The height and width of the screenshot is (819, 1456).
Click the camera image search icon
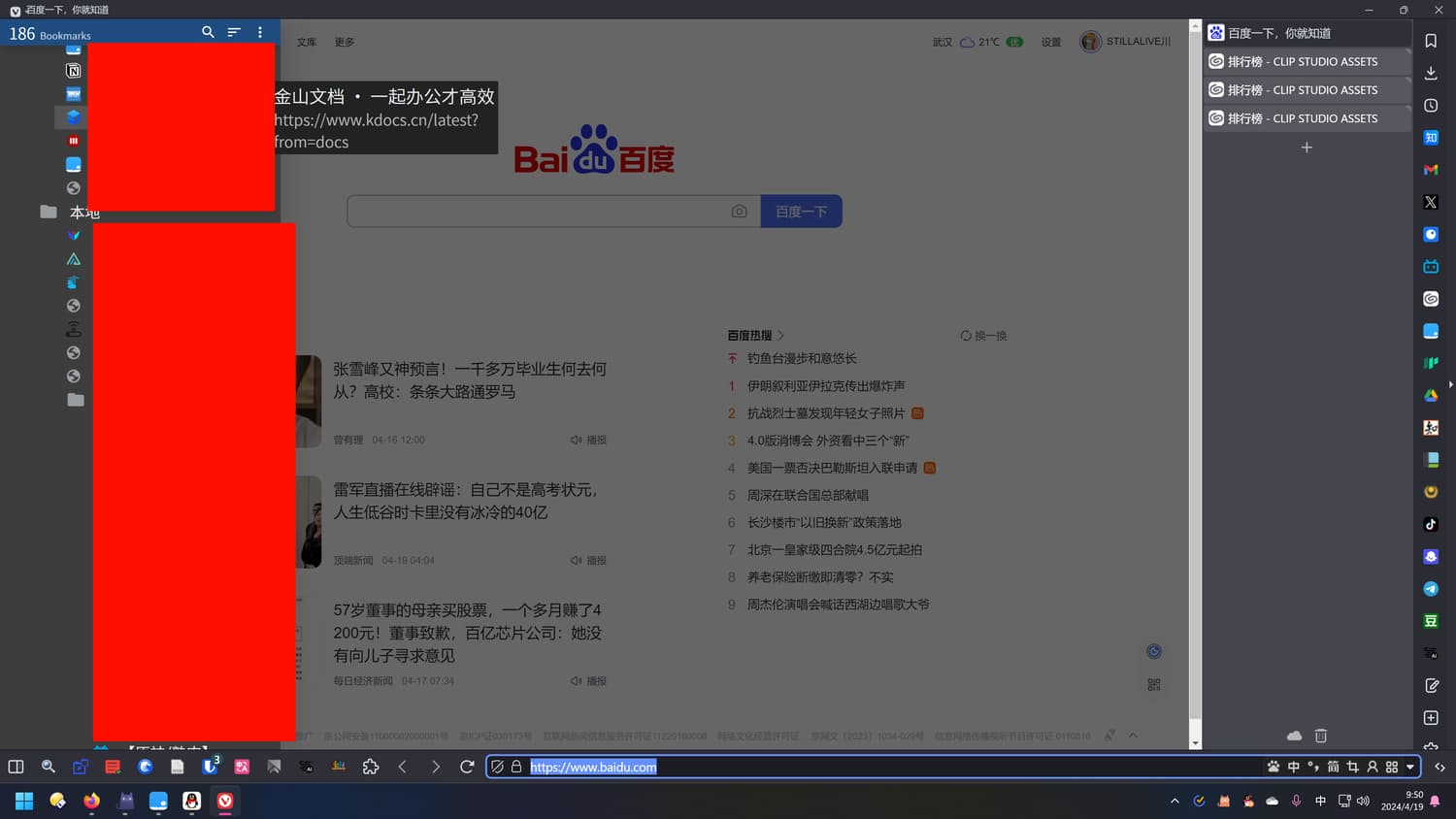click(x=740, y=212)
